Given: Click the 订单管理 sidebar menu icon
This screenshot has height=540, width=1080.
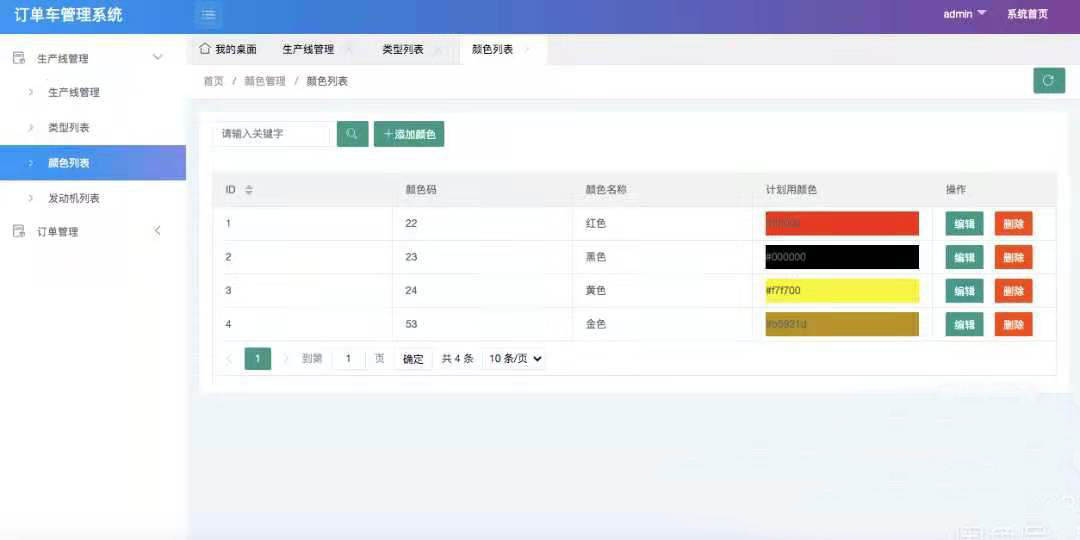Looking at the screenshot, I should (x=19, y=231).
